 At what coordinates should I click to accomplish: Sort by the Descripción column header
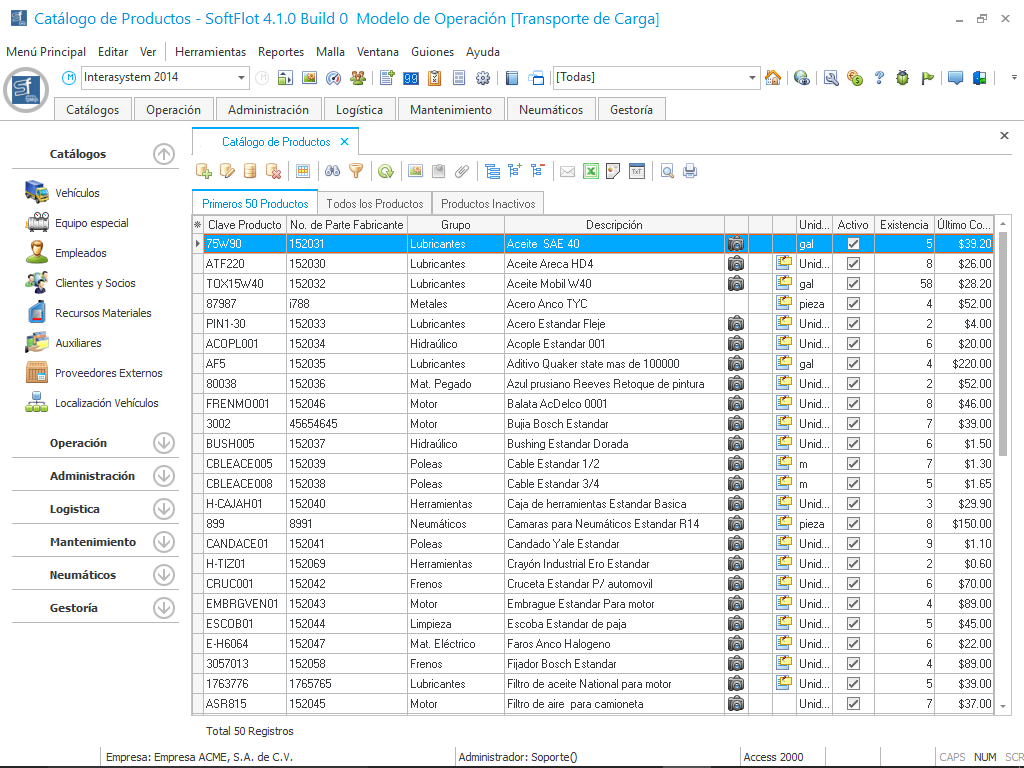point(614,225)
